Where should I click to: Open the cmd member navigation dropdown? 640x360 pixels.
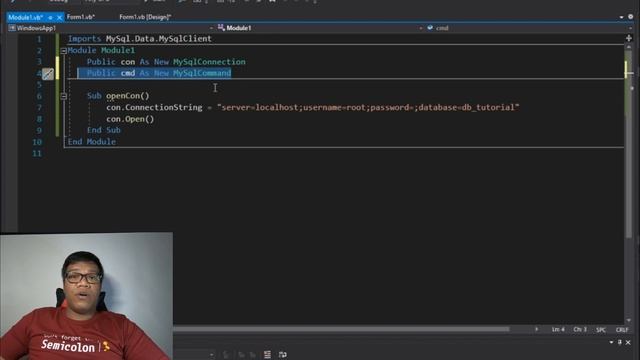529,28
